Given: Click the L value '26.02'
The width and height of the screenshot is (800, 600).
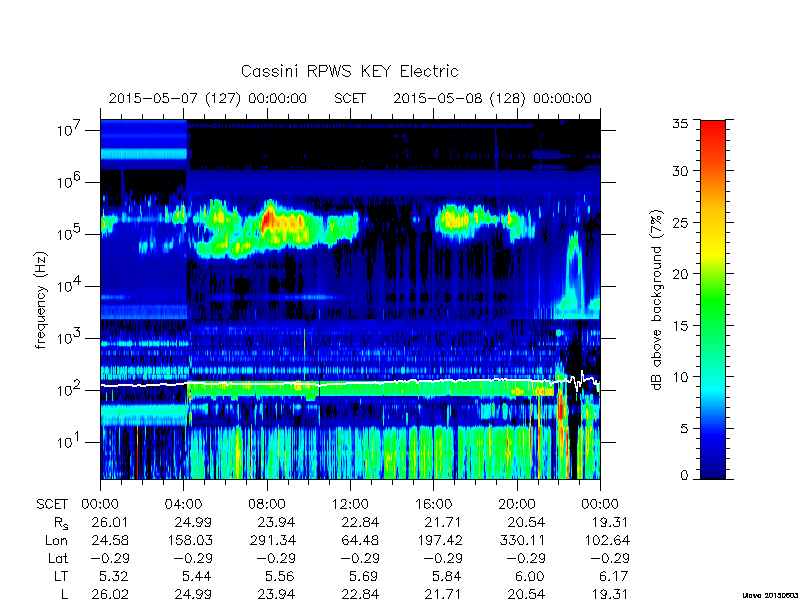Looking at the screenshot, I should (110, 594).
